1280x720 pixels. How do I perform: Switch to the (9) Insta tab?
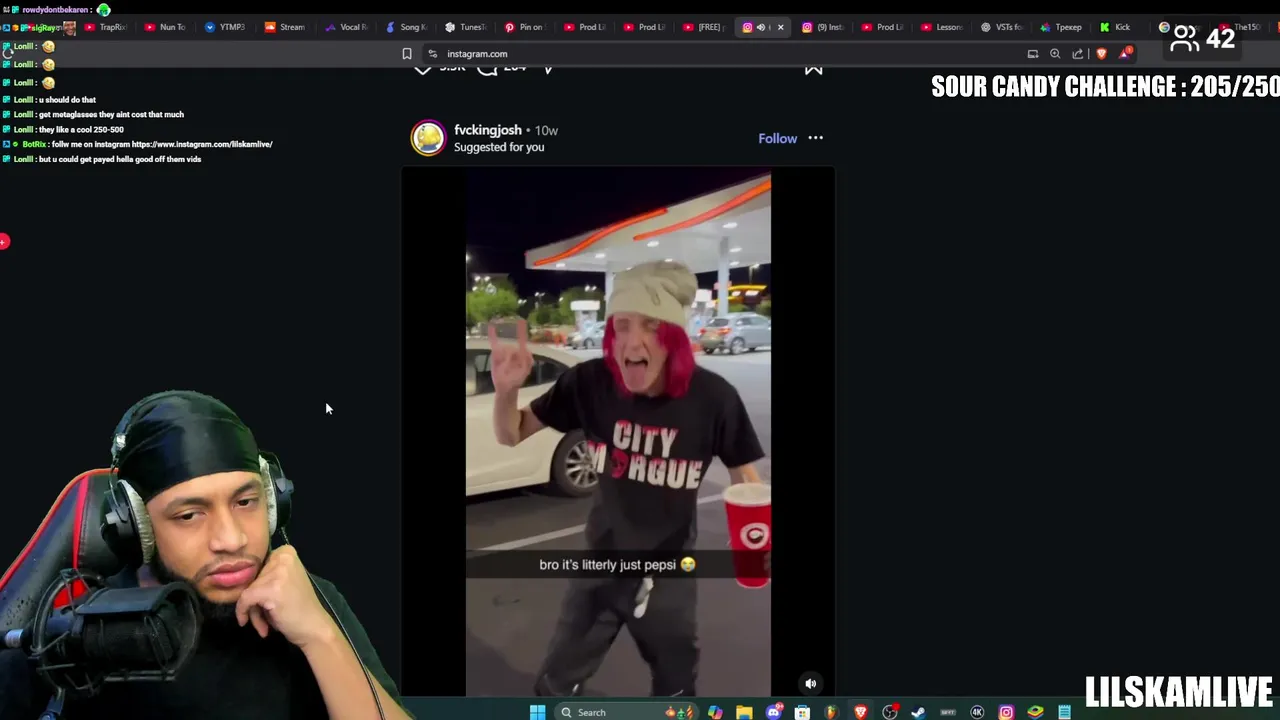(x=822, y=27)
